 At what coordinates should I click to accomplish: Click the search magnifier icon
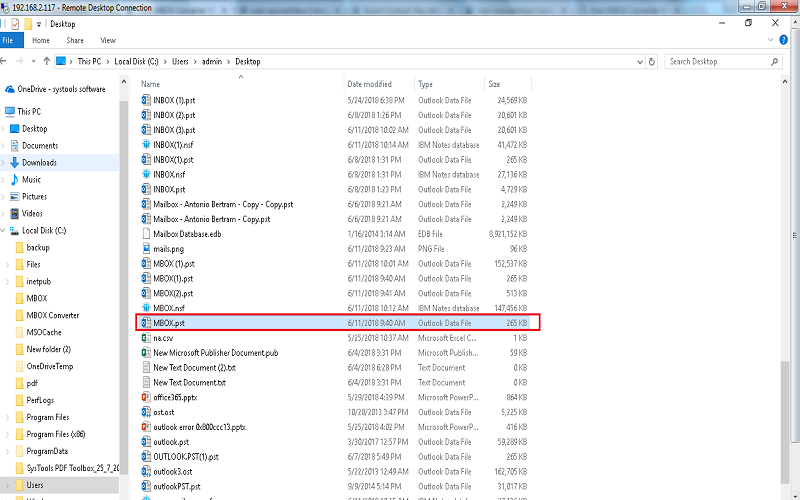click(774, 62)
